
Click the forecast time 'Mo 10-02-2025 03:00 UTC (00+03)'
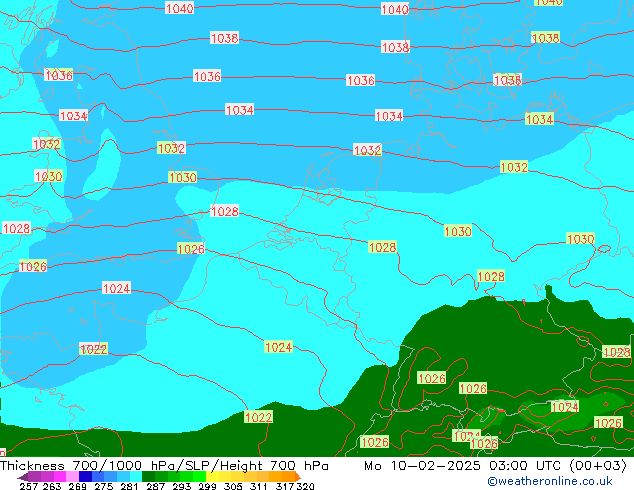pyautogui.click(x=495, y=466)
